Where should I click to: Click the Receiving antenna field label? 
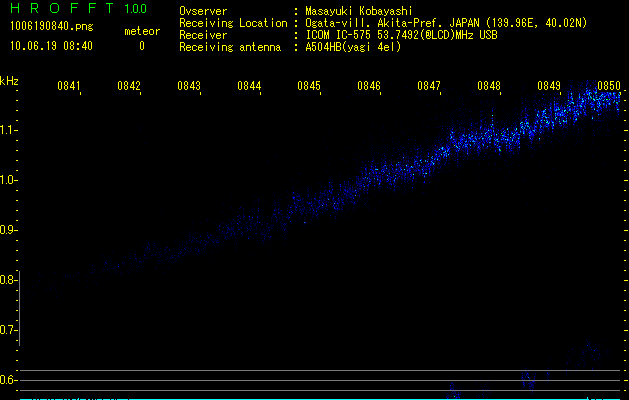230,47
